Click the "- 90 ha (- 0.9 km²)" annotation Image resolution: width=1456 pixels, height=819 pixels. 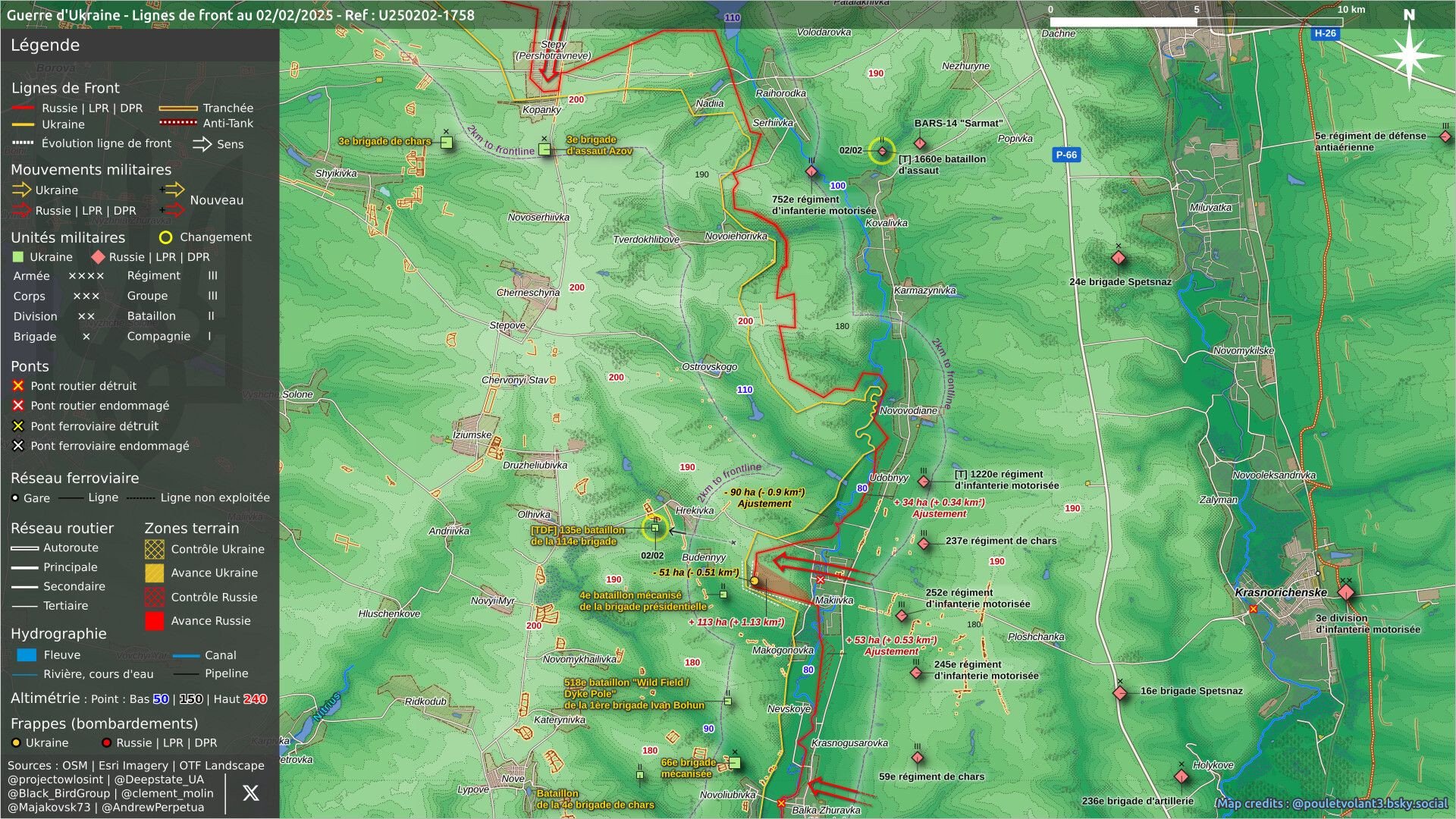764,492
